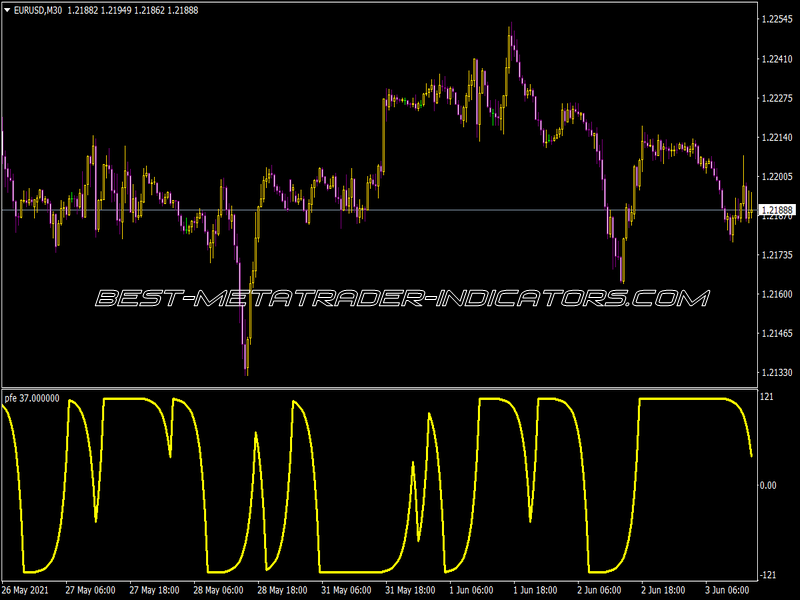Click the 1 Jun 06:00 time label
Screen dimensions: 800x600
click(471, 590)
